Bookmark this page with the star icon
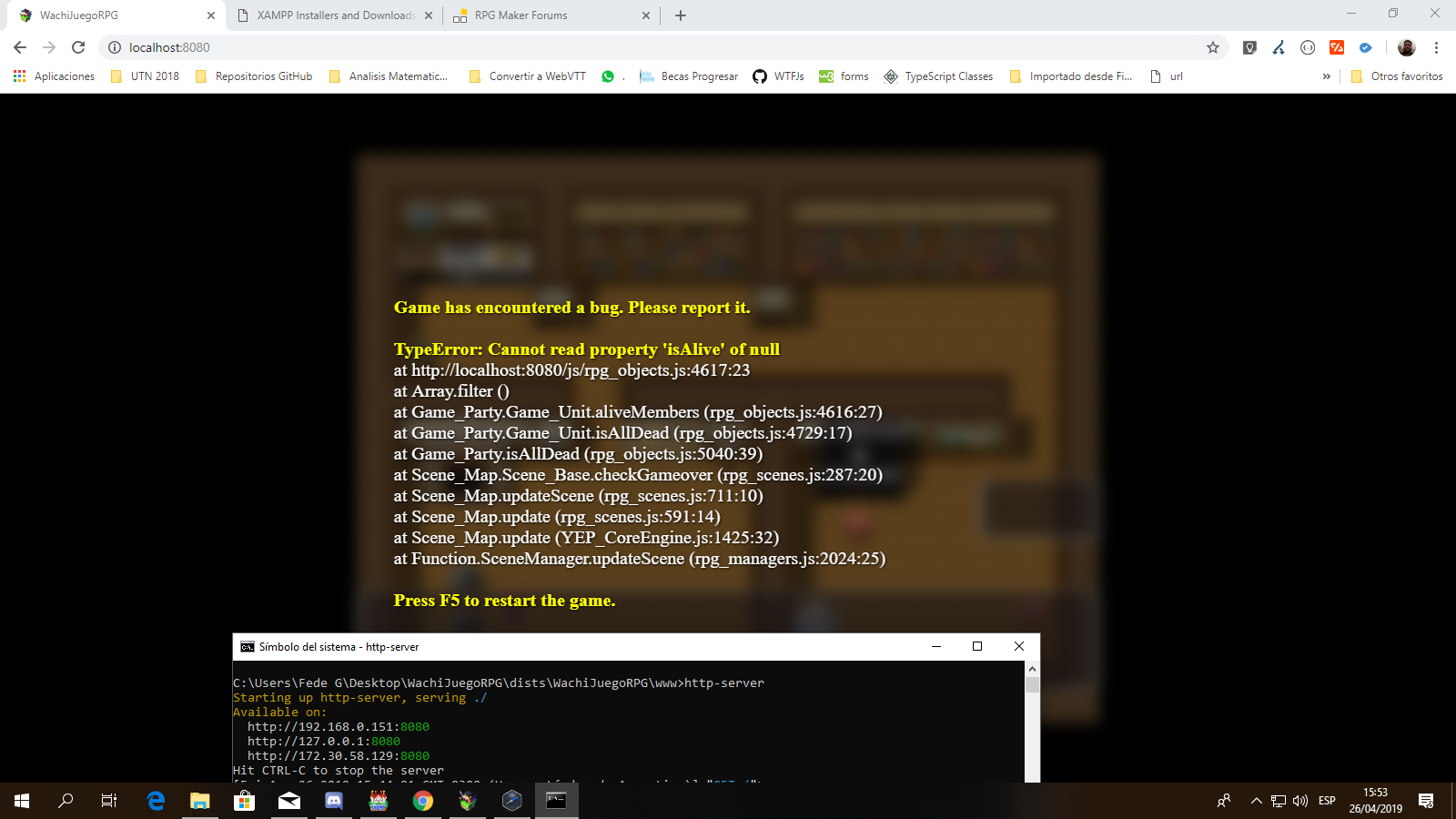 pyautogui.click(x=1212, y=47)
